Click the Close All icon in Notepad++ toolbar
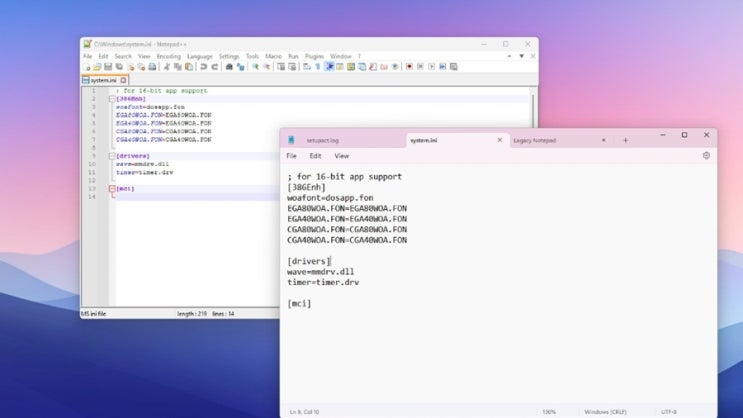This screenshot has height=418, width=743. tap(141, 67)
